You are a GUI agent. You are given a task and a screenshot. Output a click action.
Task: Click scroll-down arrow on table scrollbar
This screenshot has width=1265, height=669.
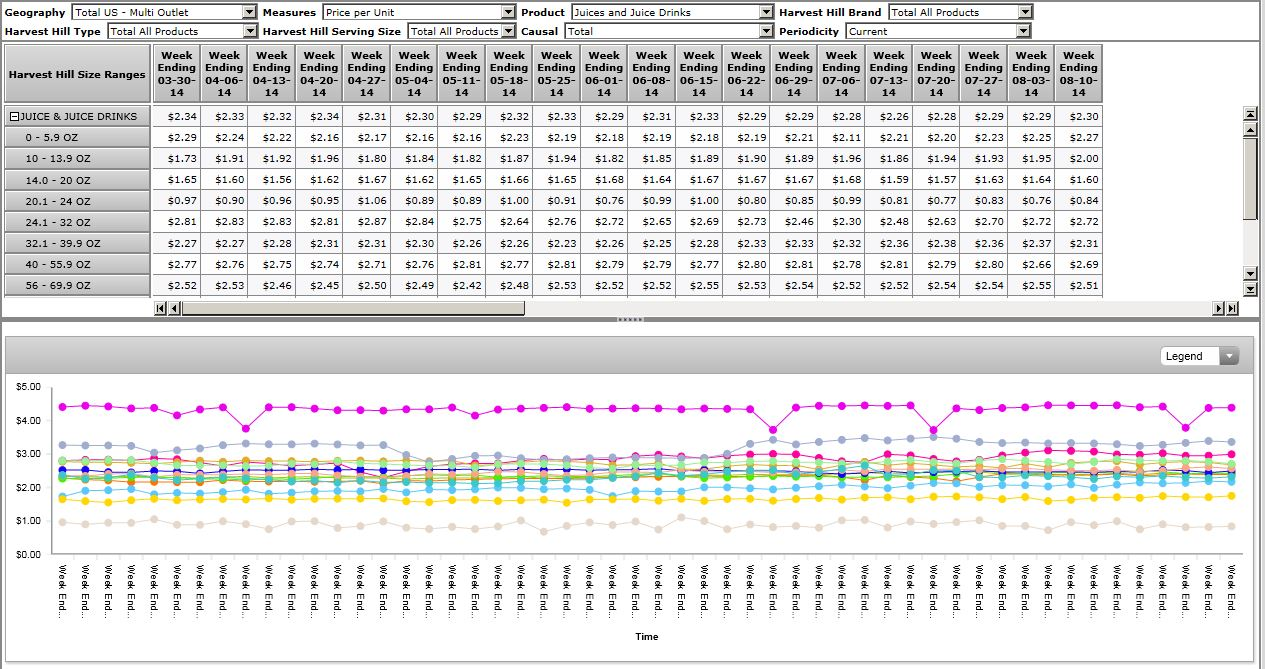pos(1250,273)
